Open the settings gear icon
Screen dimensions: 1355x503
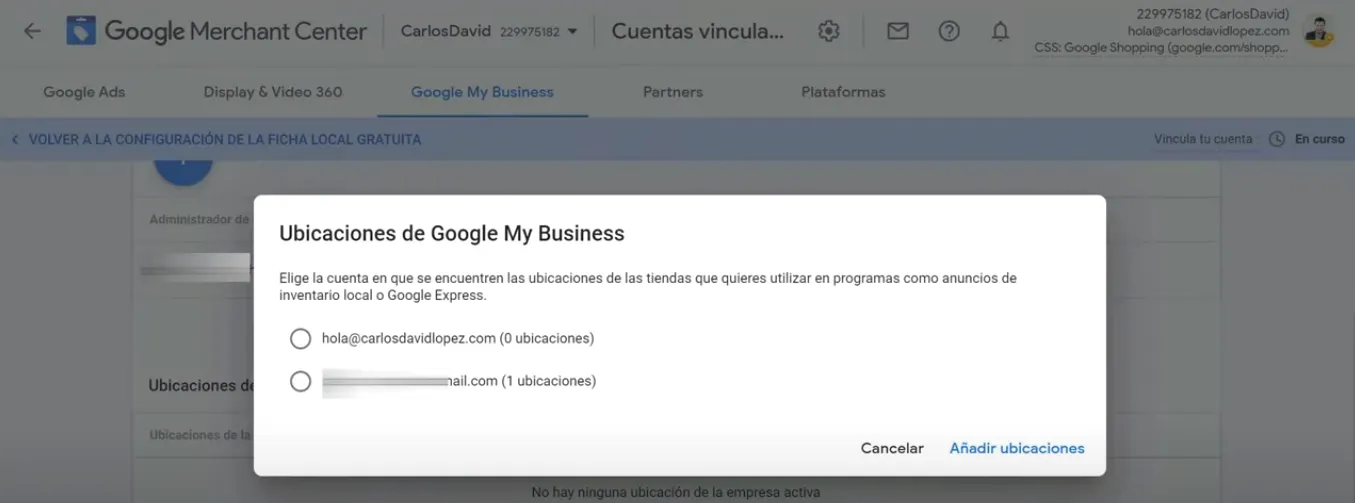(828, 31)
